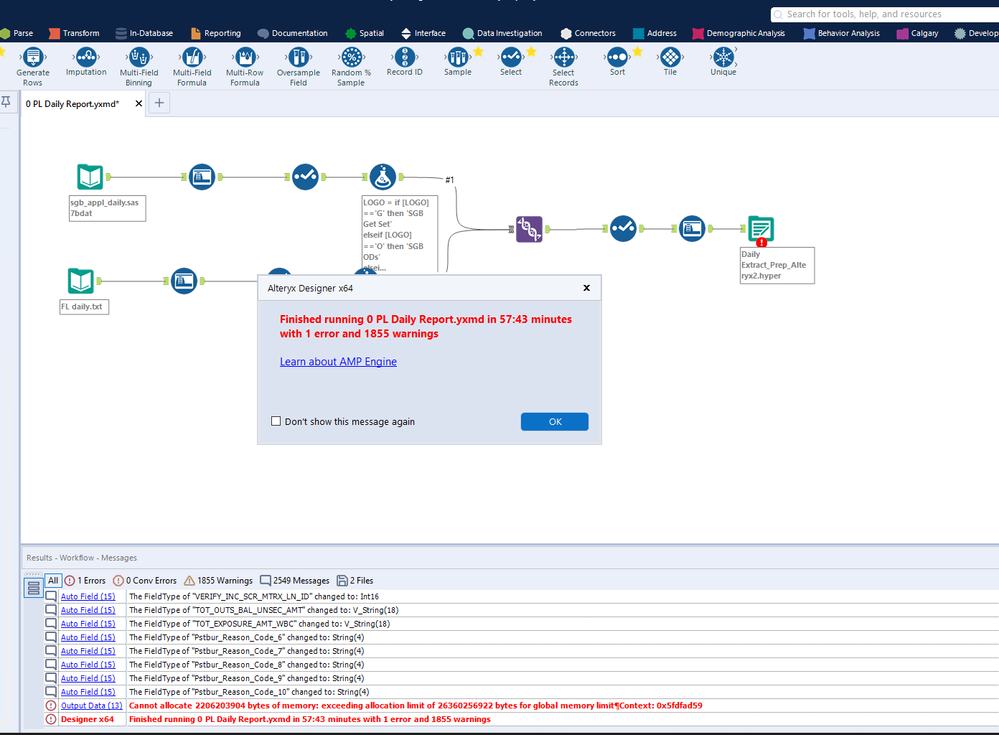Image resolution: width=999 pixels, height=735 pixels.
Task: Open the Behavior Analysis tool category
Action: 842,33
